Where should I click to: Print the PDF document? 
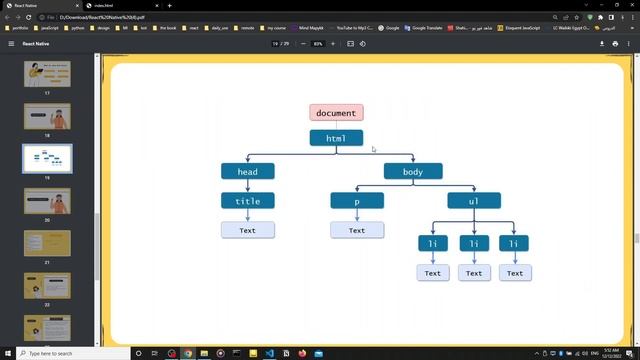tap(615, 44)
